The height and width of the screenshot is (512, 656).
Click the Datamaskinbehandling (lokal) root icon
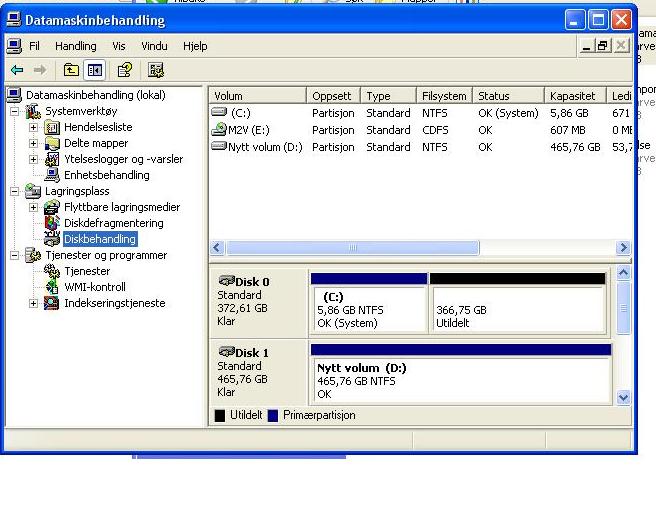coord(14,95)
